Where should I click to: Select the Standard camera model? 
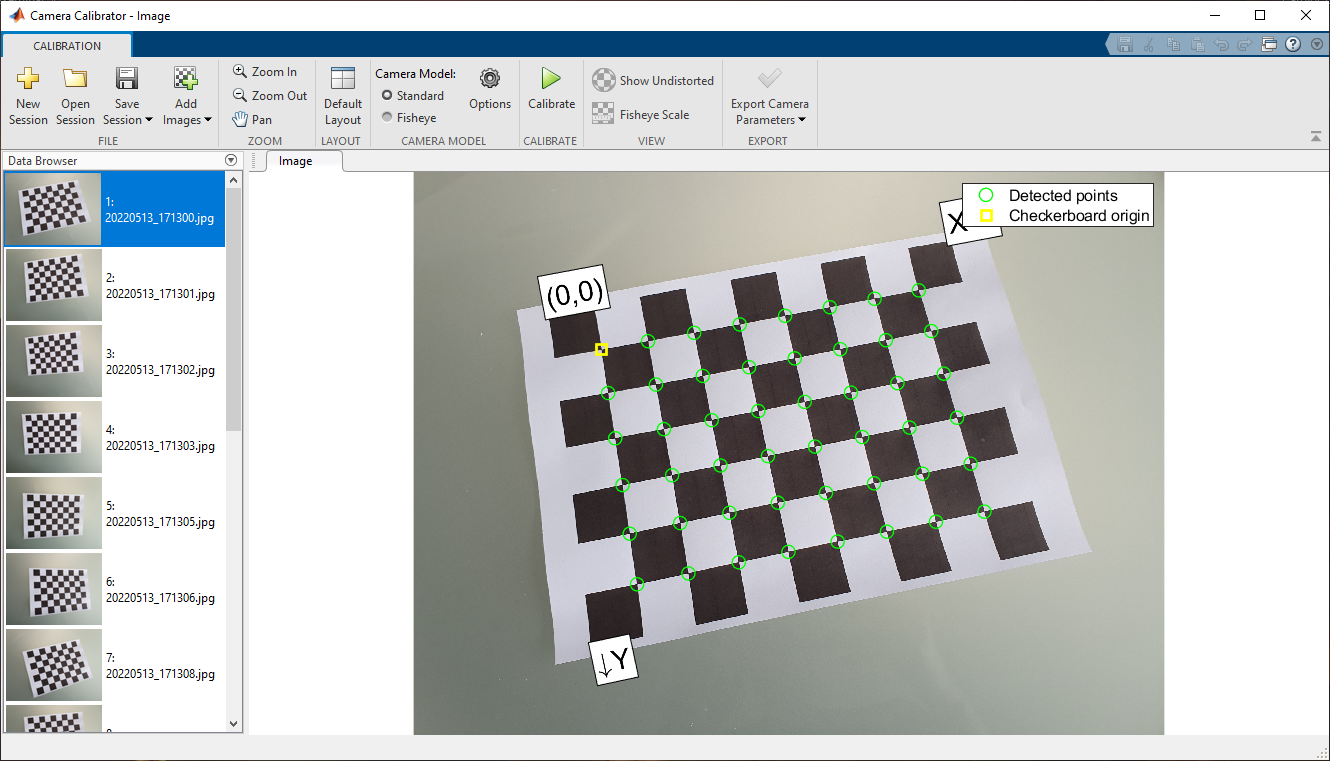click(387, 96)
